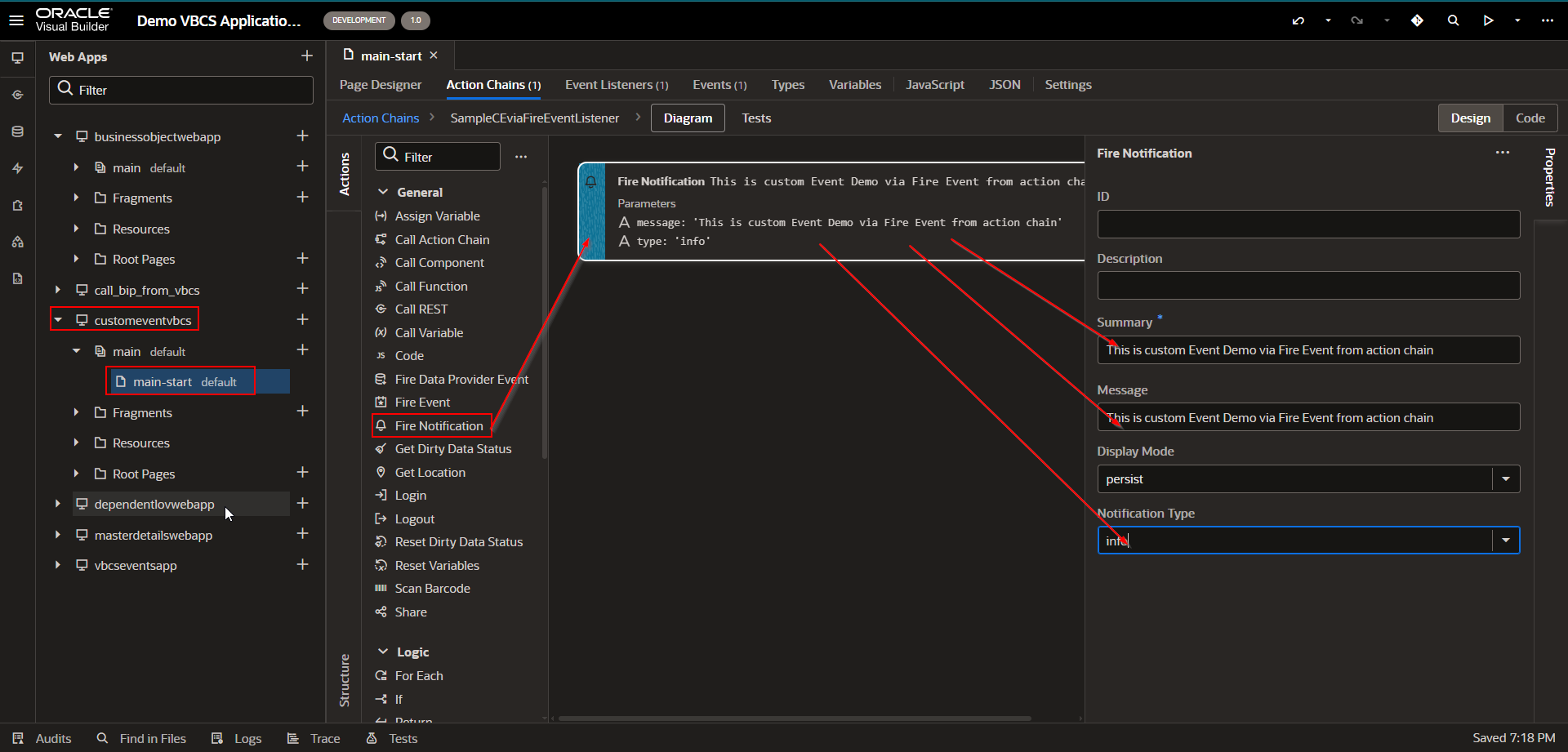The width and height of the screenshot is (1568, 752).
Task: Toggle the Tests view button
Action: [x=756, y=118]
